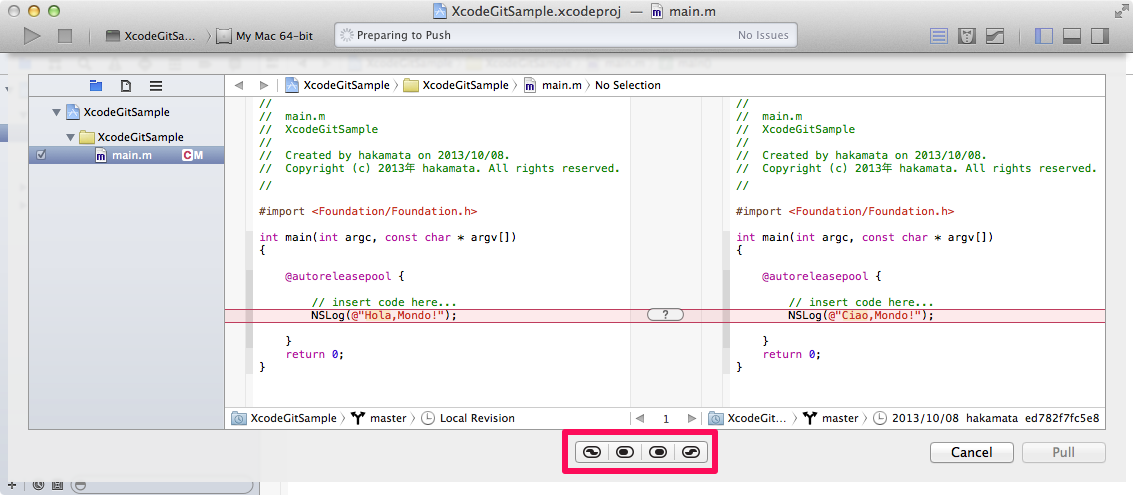Collapse the XcodeGitSample project root

coord(57,113)
